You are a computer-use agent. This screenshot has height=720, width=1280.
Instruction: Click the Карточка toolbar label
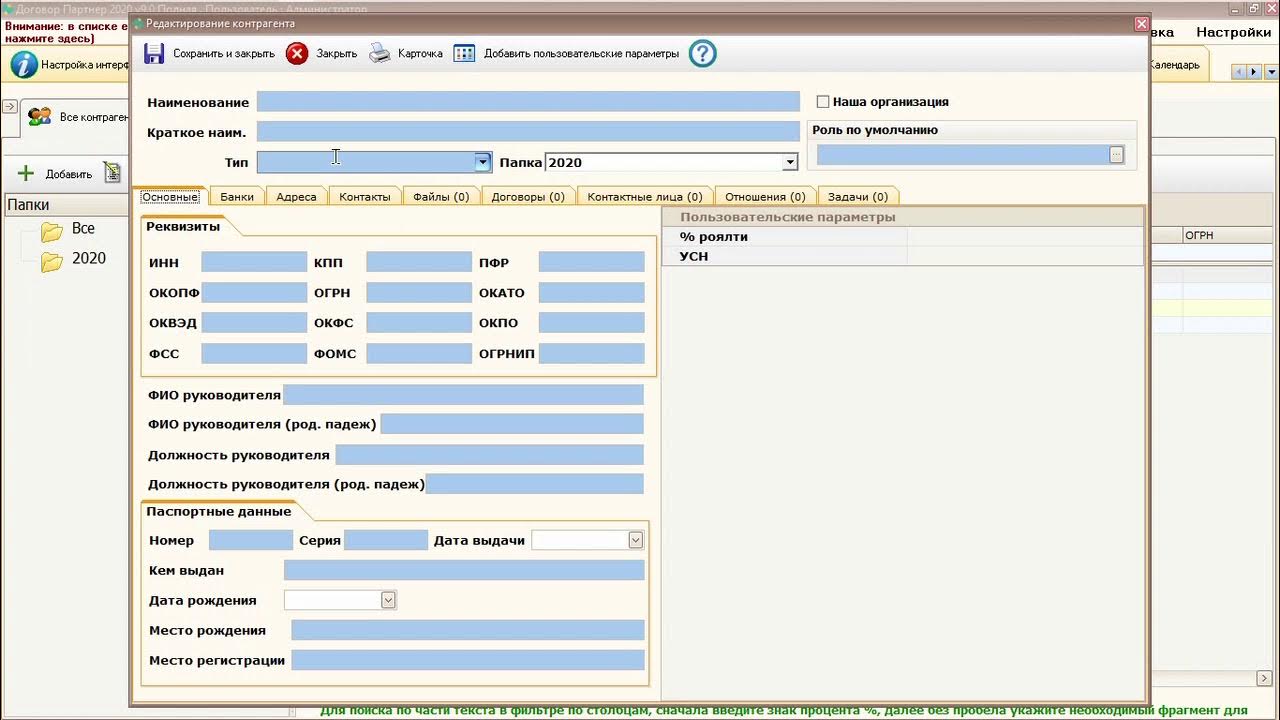tap(420, 54)
